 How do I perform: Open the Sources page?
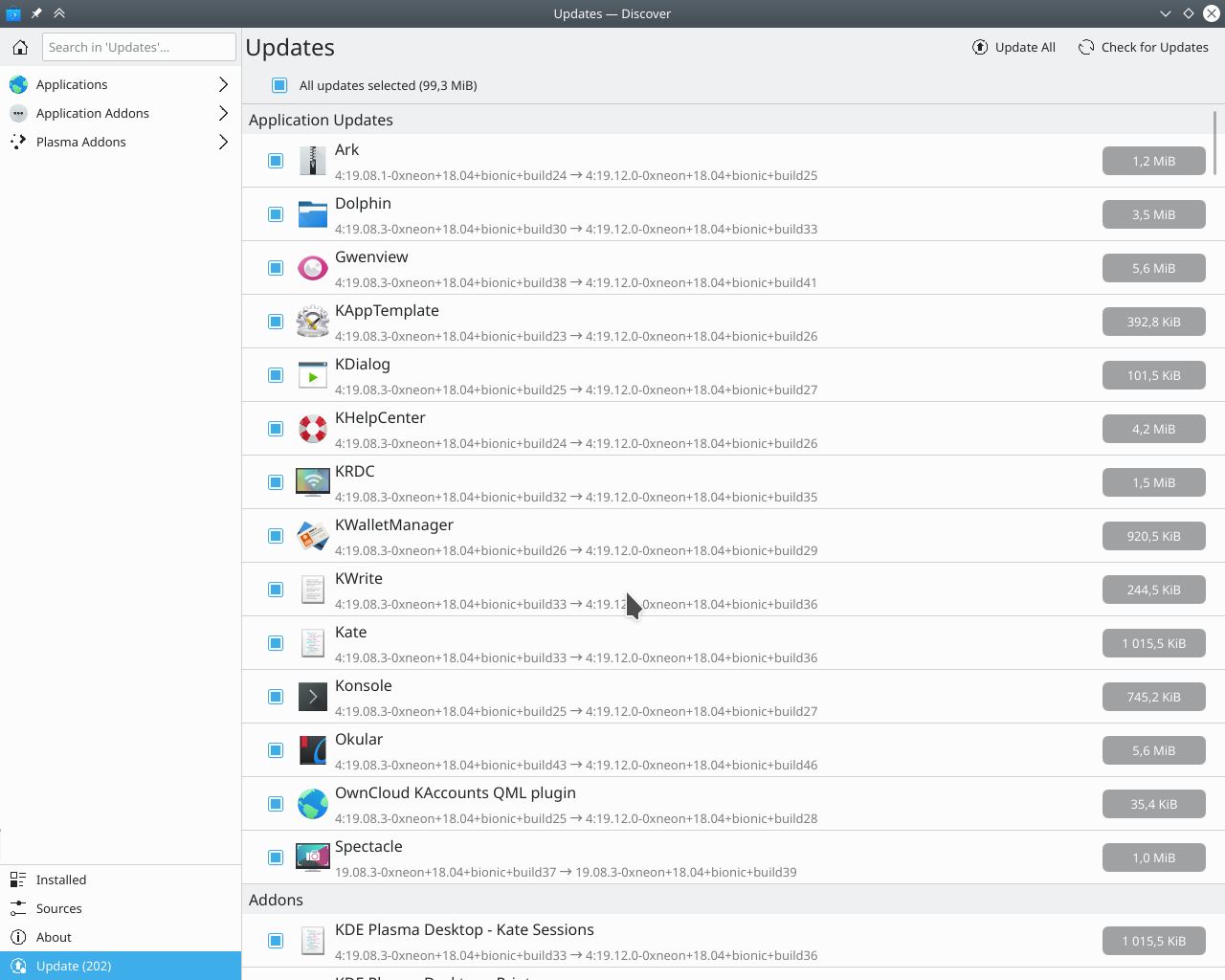click(121, 908)
